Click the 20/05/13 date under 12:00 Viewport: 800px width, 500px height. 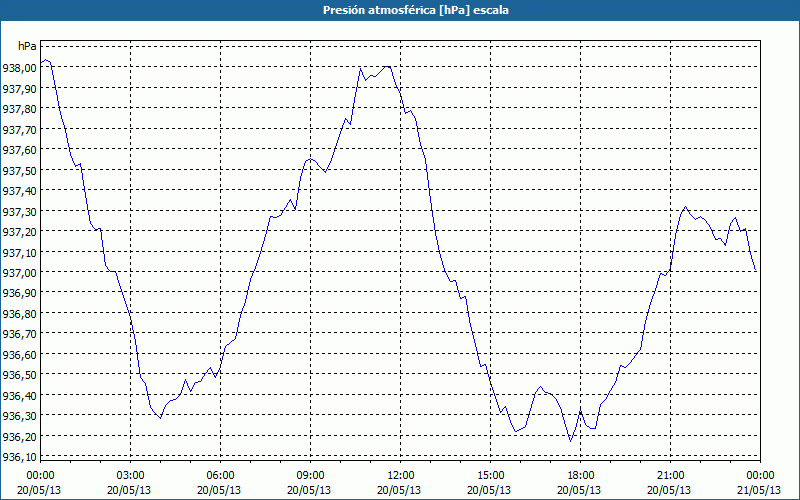pos(401,490)
